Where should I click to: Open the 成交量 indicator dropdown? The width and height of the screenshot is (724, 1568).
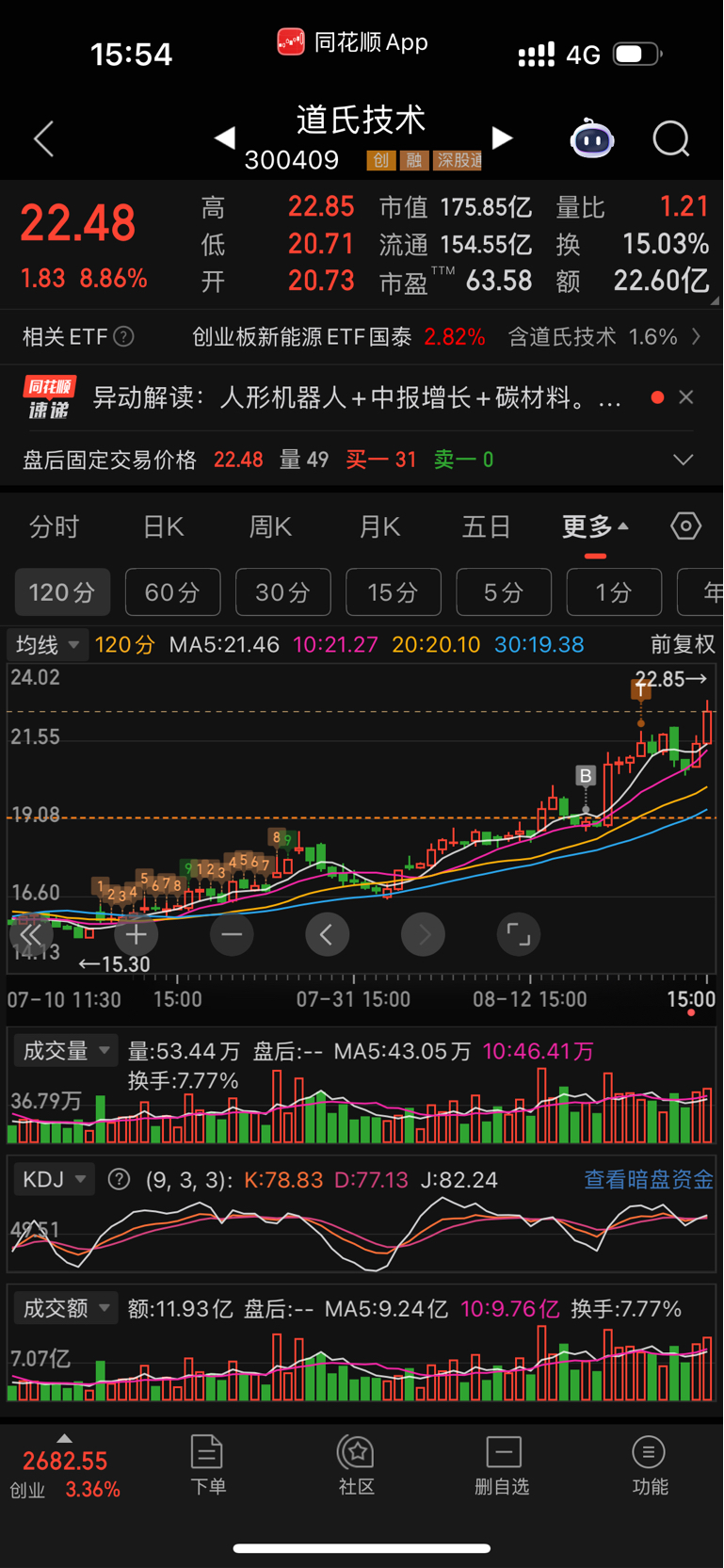[x=66, y=1051]
